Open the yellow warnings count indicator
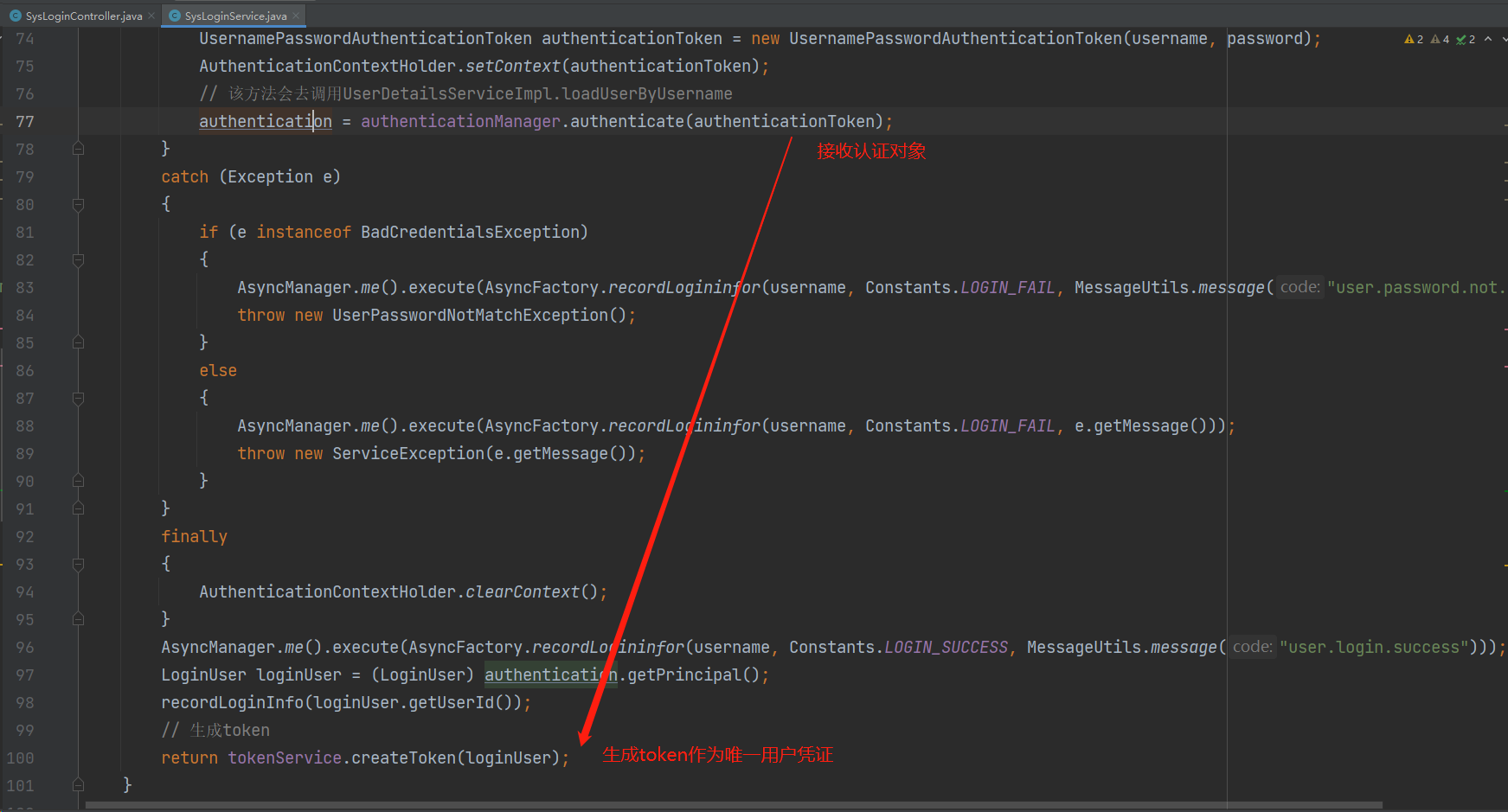This screenshot has width=1508, height=812. pos(1414,39)
